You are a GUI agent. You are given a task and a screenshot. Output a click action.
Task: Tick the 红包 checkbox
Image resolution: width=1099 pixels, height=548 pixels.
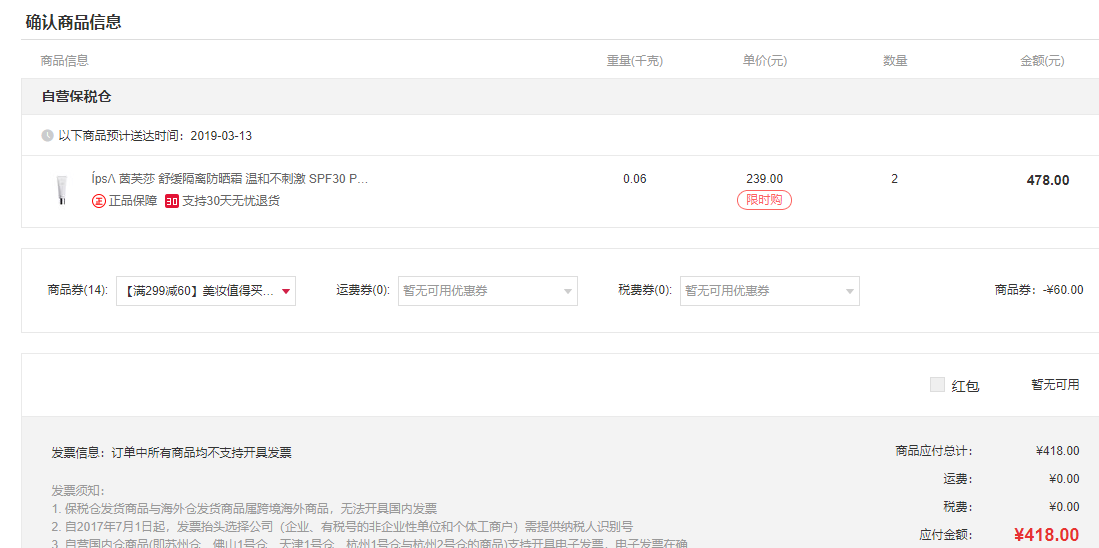(x=937, y=385)
